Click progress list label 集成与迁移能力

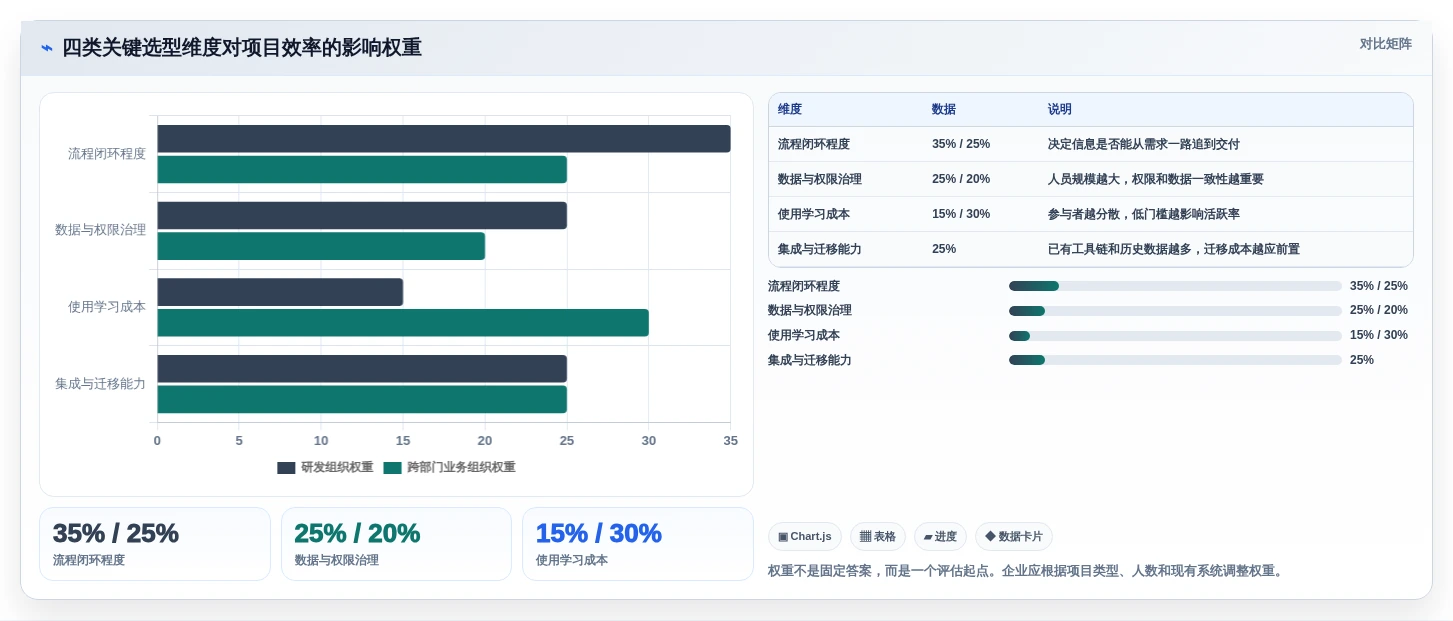810,360
